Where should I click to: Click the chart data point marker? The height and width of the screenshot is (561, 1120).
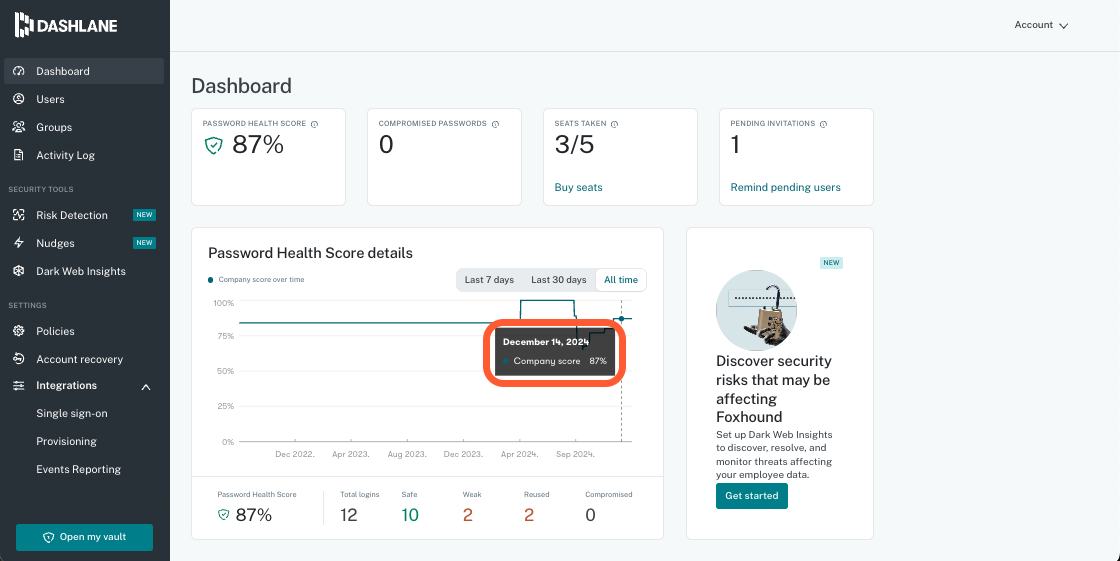pos(621,319)
